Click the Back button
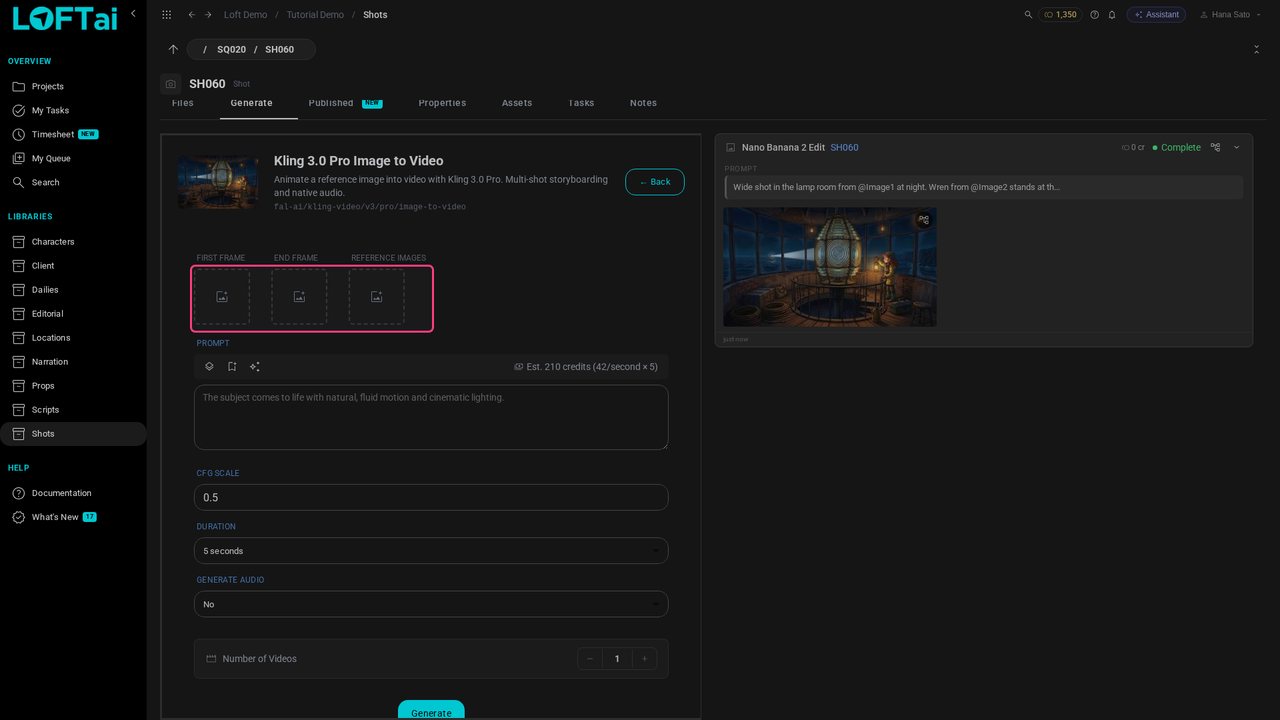This screenshot has width=1280, height=720. [x=655, y=182]
